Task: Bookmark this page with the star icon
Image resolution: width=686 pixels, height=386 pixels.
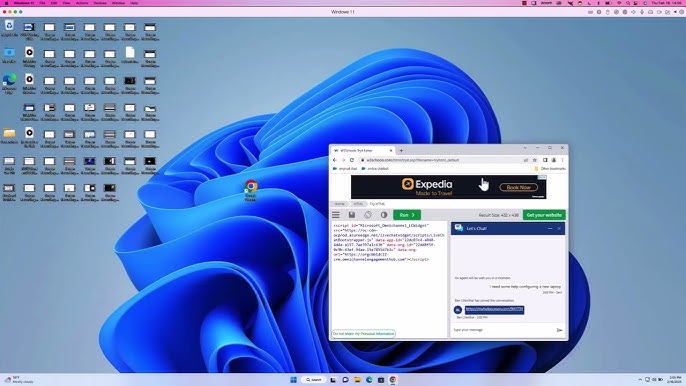Action: tap(534, 160)
